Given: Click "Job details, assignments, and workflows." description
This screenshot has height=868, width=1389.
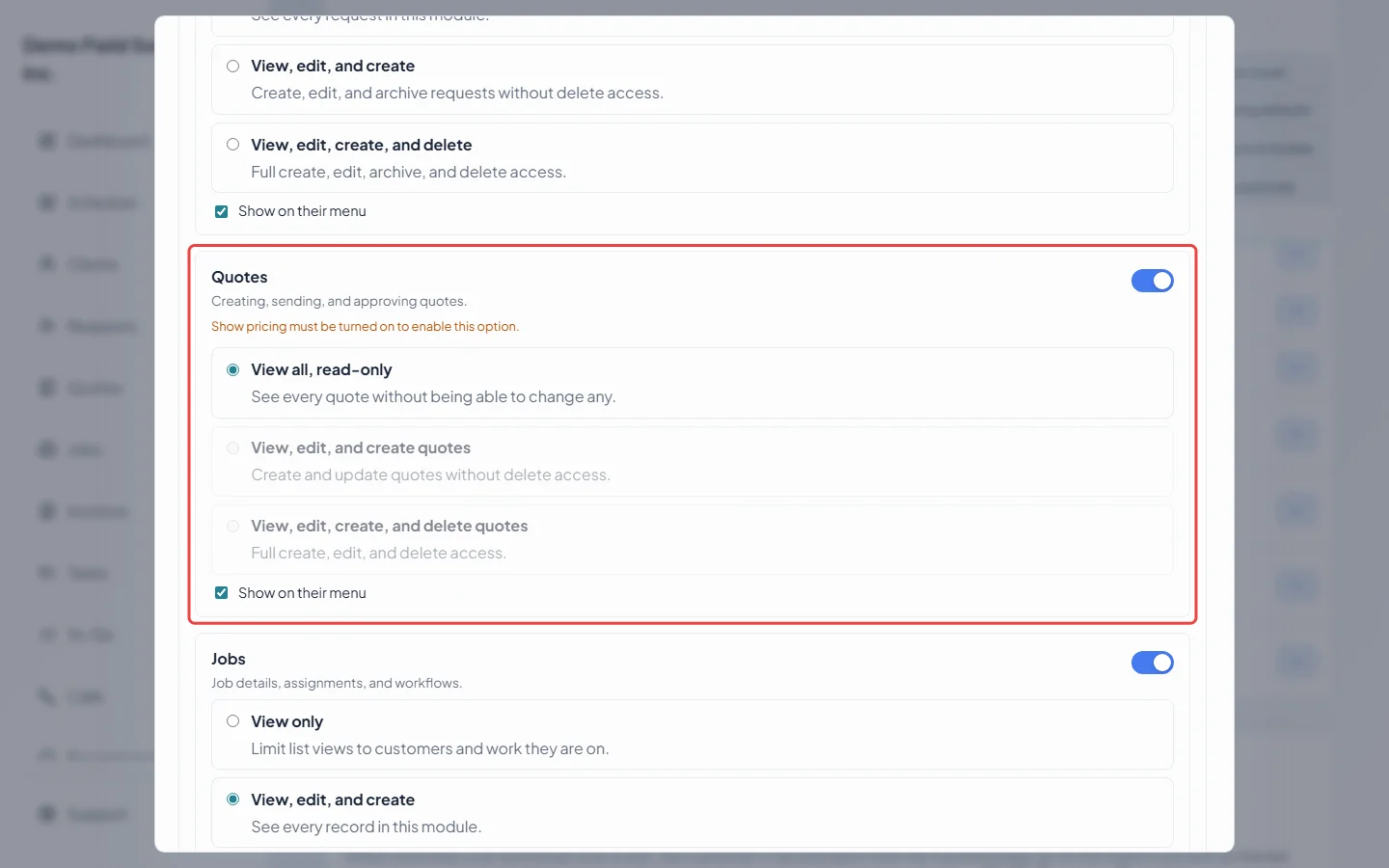Looking at the screenshot, I should [337, 683].
